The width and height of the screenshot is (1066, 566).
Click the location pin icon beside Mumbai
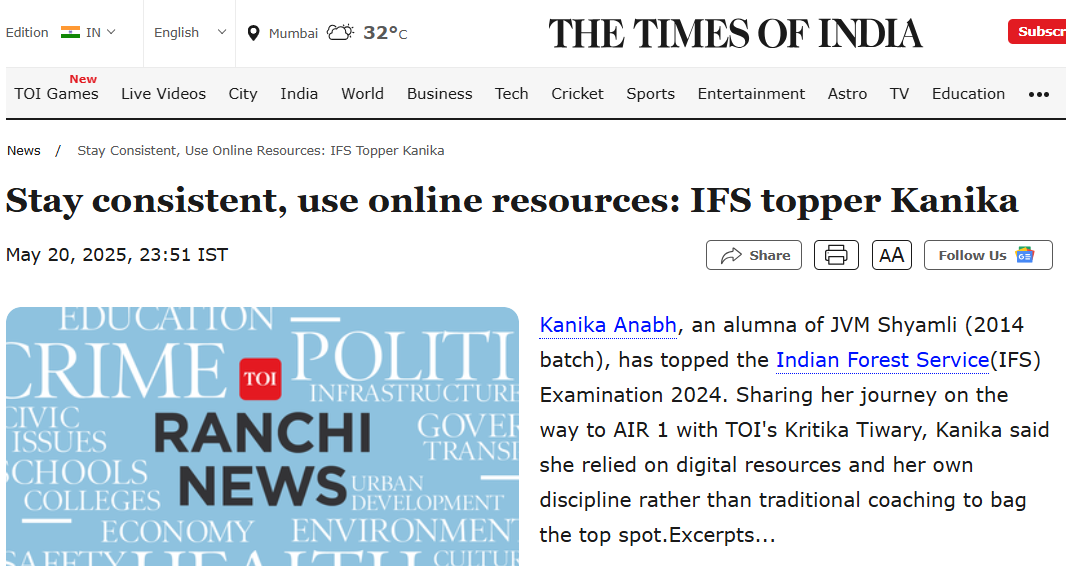253,33
